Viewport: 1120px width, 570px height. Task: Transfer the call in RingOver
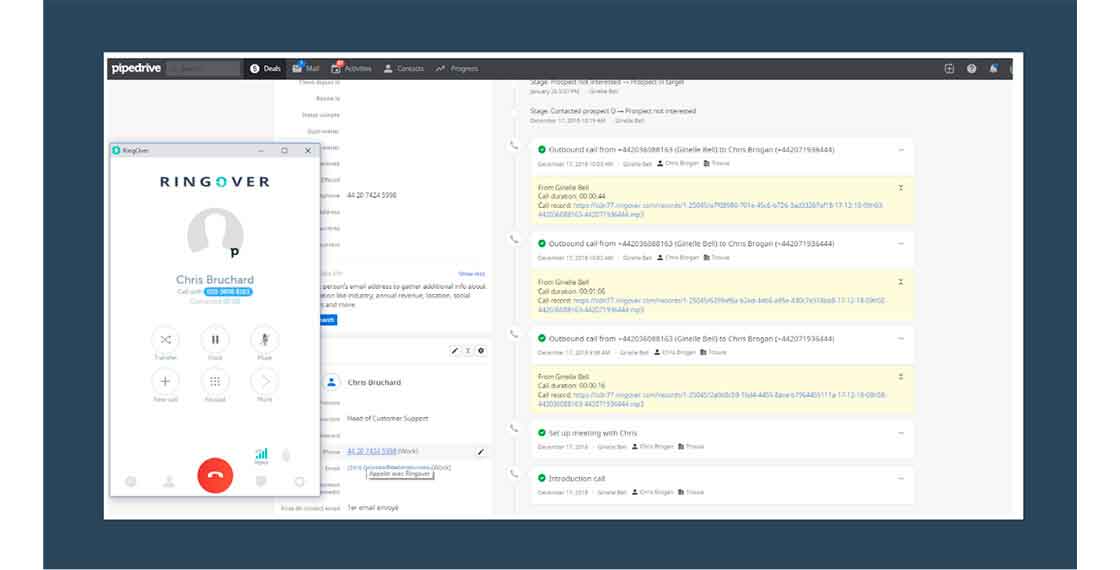click(165, 339)
